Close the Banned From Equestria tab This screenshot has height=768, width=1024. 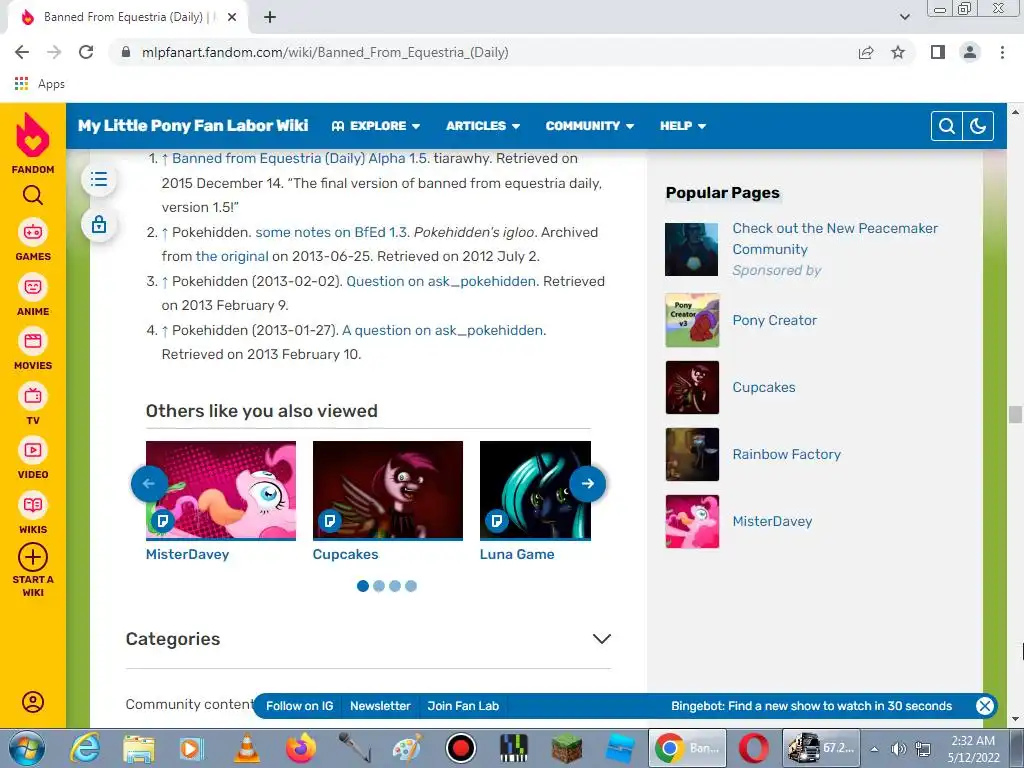point(232,17)
